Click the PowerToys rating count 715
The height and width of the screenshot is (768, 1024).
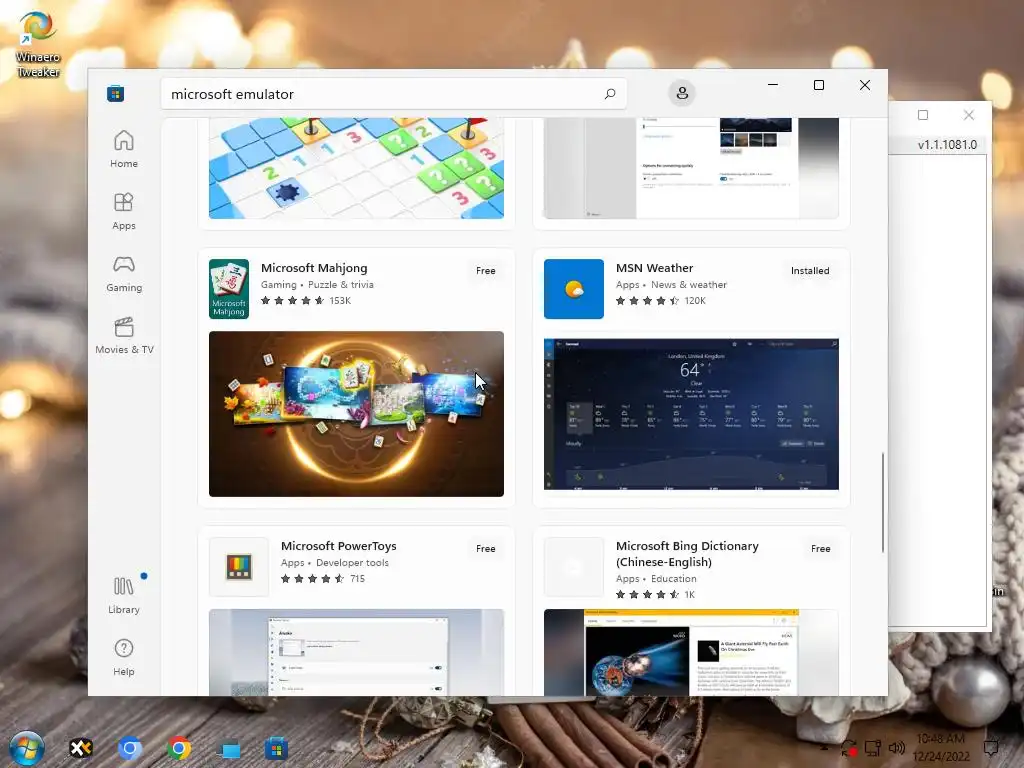point(357,579)
